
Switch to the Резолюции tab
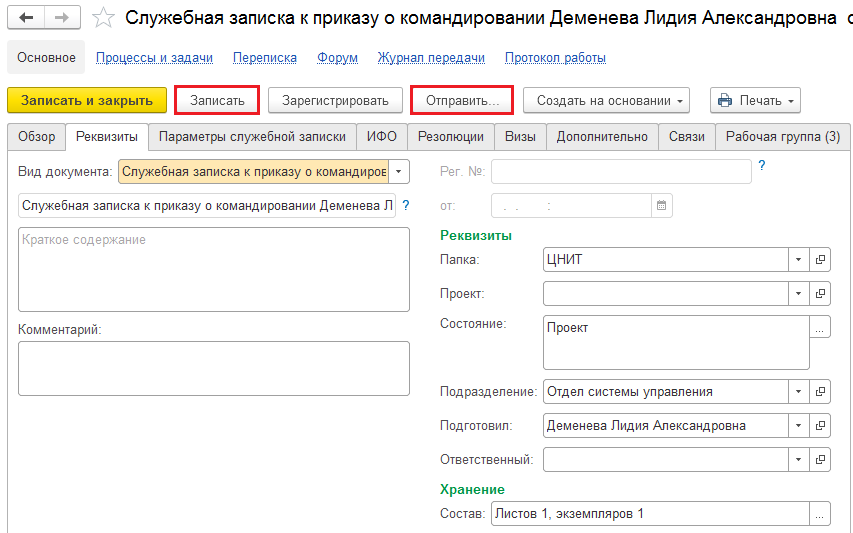coord(451,137)
